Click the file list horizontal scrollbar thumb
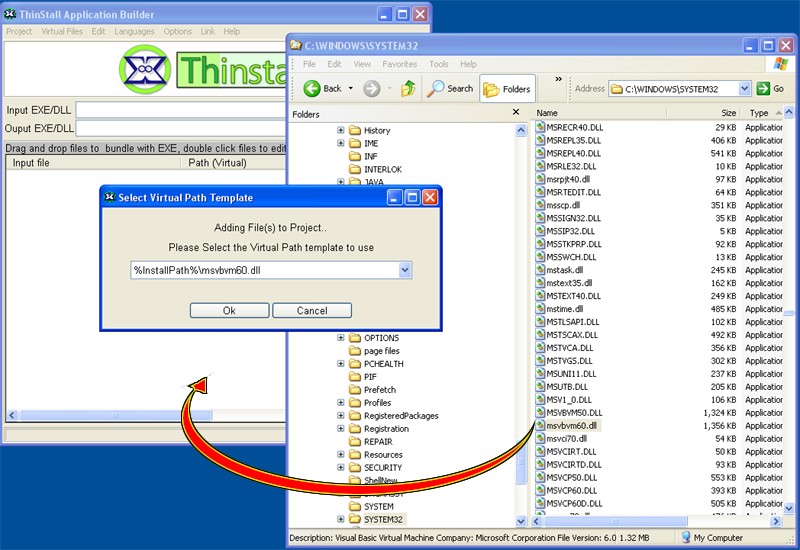The width and height of the screenshot is (800, 550). [x=616, y=521]
